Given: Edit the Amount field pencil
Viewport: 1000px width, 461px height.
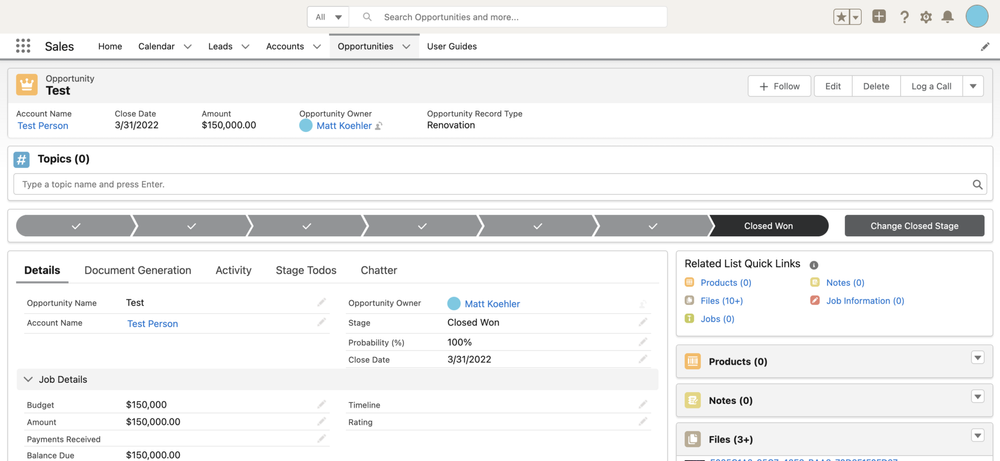Looking at the screenshot, I should pos(321,421).
